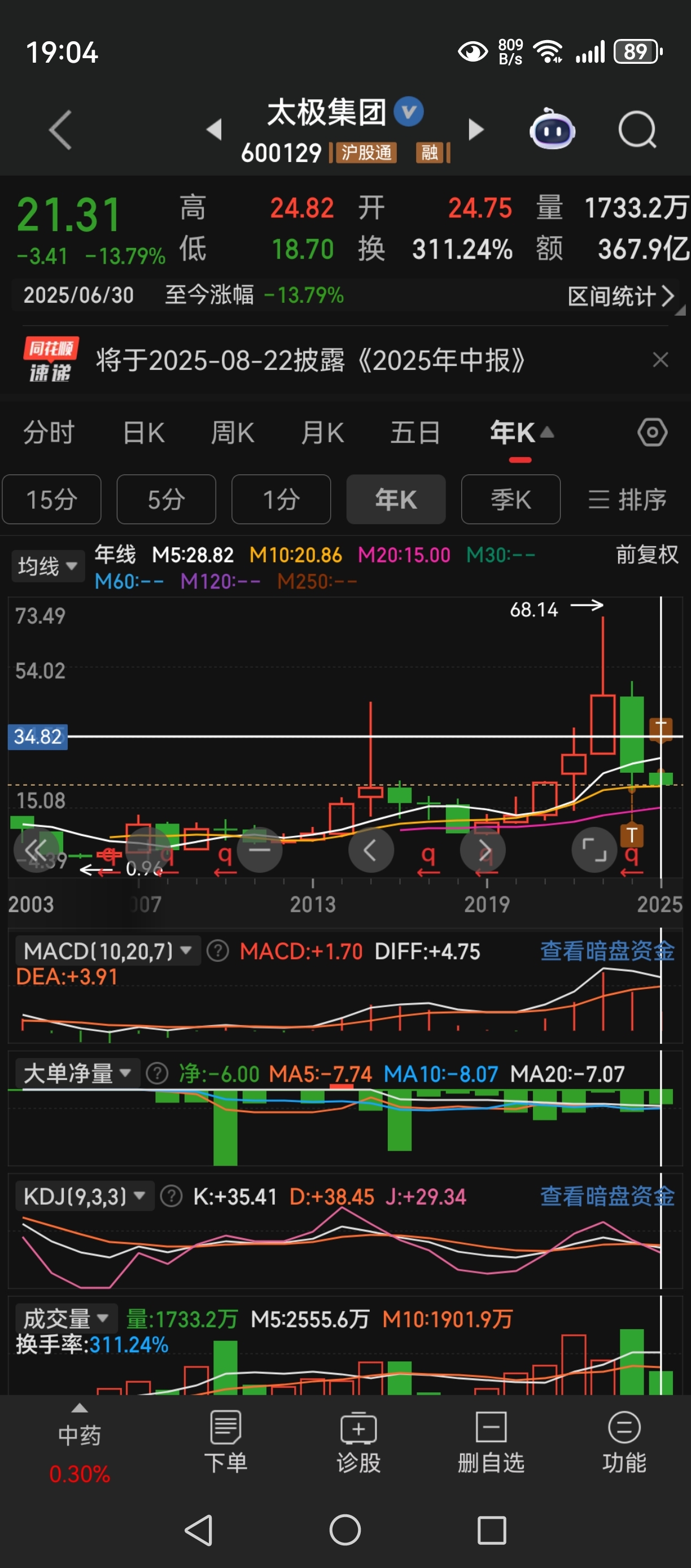Open stock search magnifier

(637, 130)
